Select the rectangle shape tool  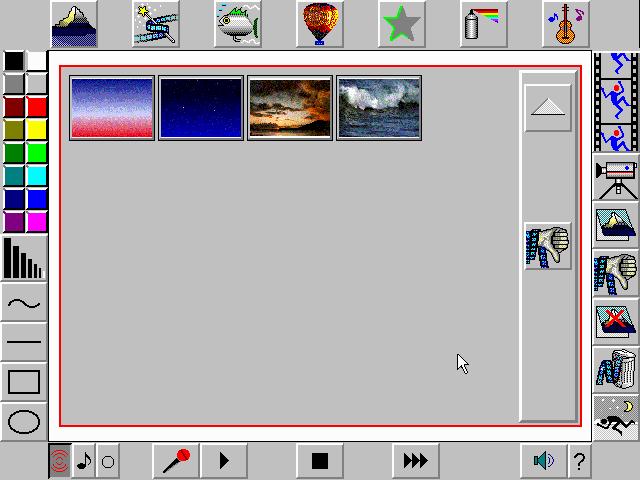tap(24, 382)
